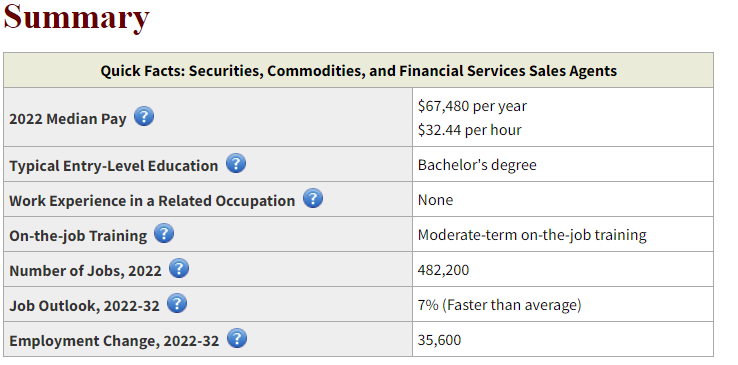The image size is (738, 365).
Task: Open help icon for Employment Change, 2022-32
Action: (x=237, y=338)
